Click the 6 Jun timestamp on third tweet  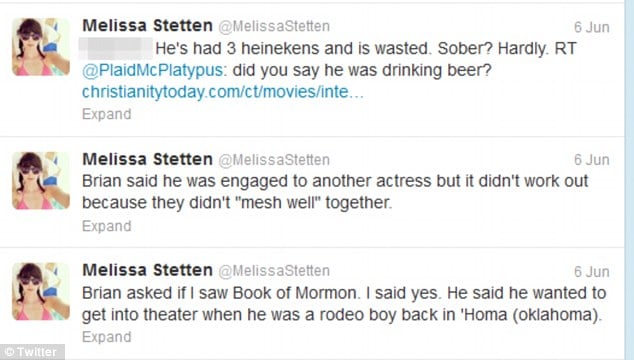pos(592,271)
